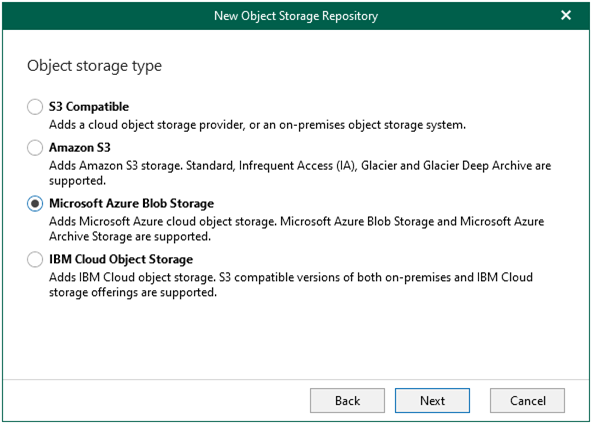Click the 'Object storage type' heading
Screen dimensions: 591x423
tap(95, 66)
